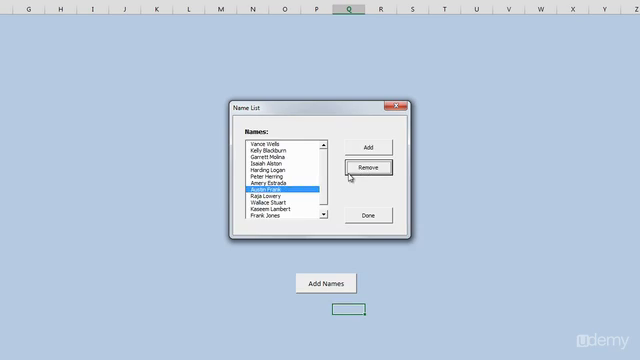Select Frank Jones in the list
The height and width of the screenshot is (360, 640).
coord(282,216)
